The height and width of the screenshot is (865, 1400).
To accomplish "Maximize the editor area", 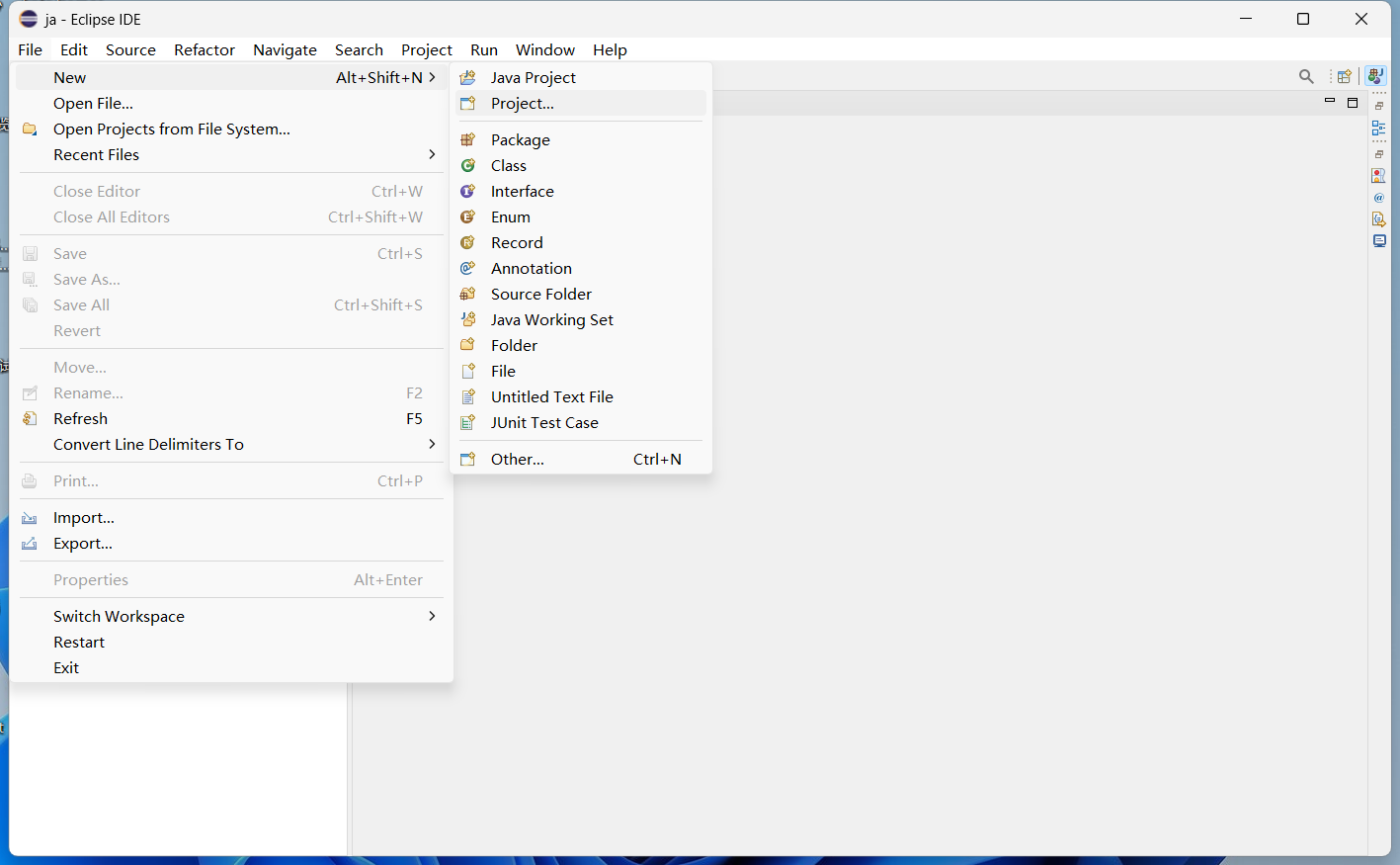I will [x=1353, y=102].
